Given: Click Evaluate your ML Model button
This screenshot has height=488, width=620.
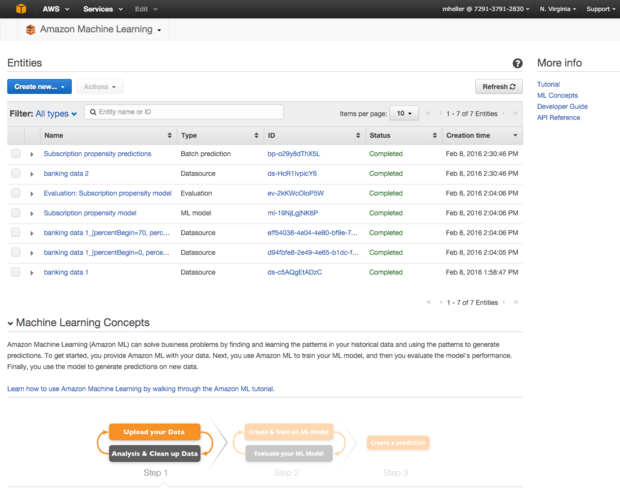Looking at the screenshot, I should coord(289,454).
